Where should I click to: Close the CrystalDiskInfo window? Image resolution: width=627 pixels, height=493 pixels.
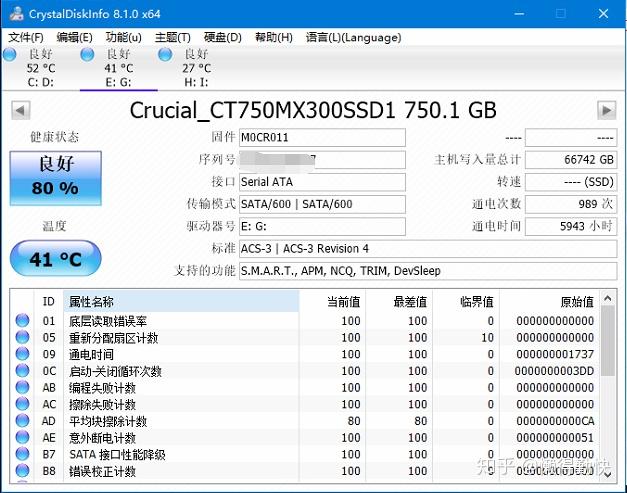pos(603,14)
